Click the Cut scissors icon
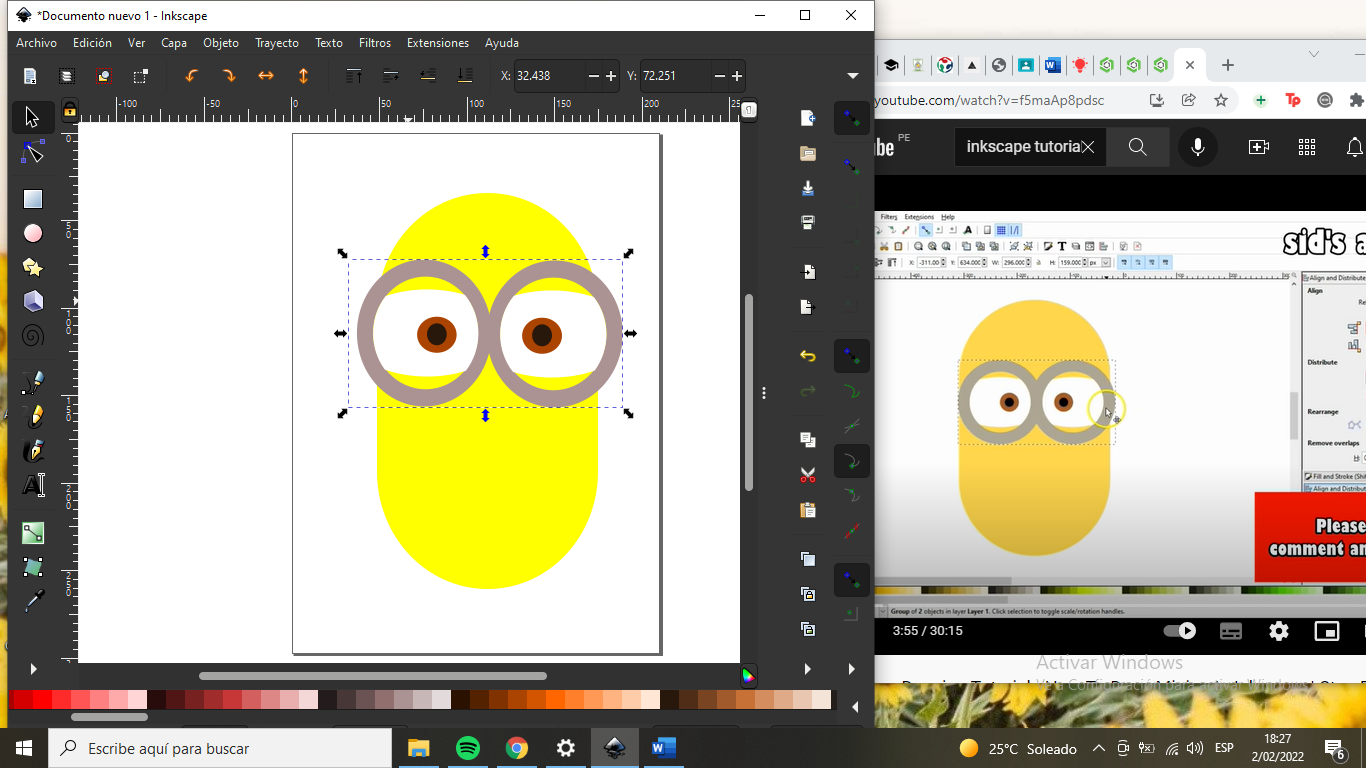The height and width of the screenshot is (768, 1366). 808,475
